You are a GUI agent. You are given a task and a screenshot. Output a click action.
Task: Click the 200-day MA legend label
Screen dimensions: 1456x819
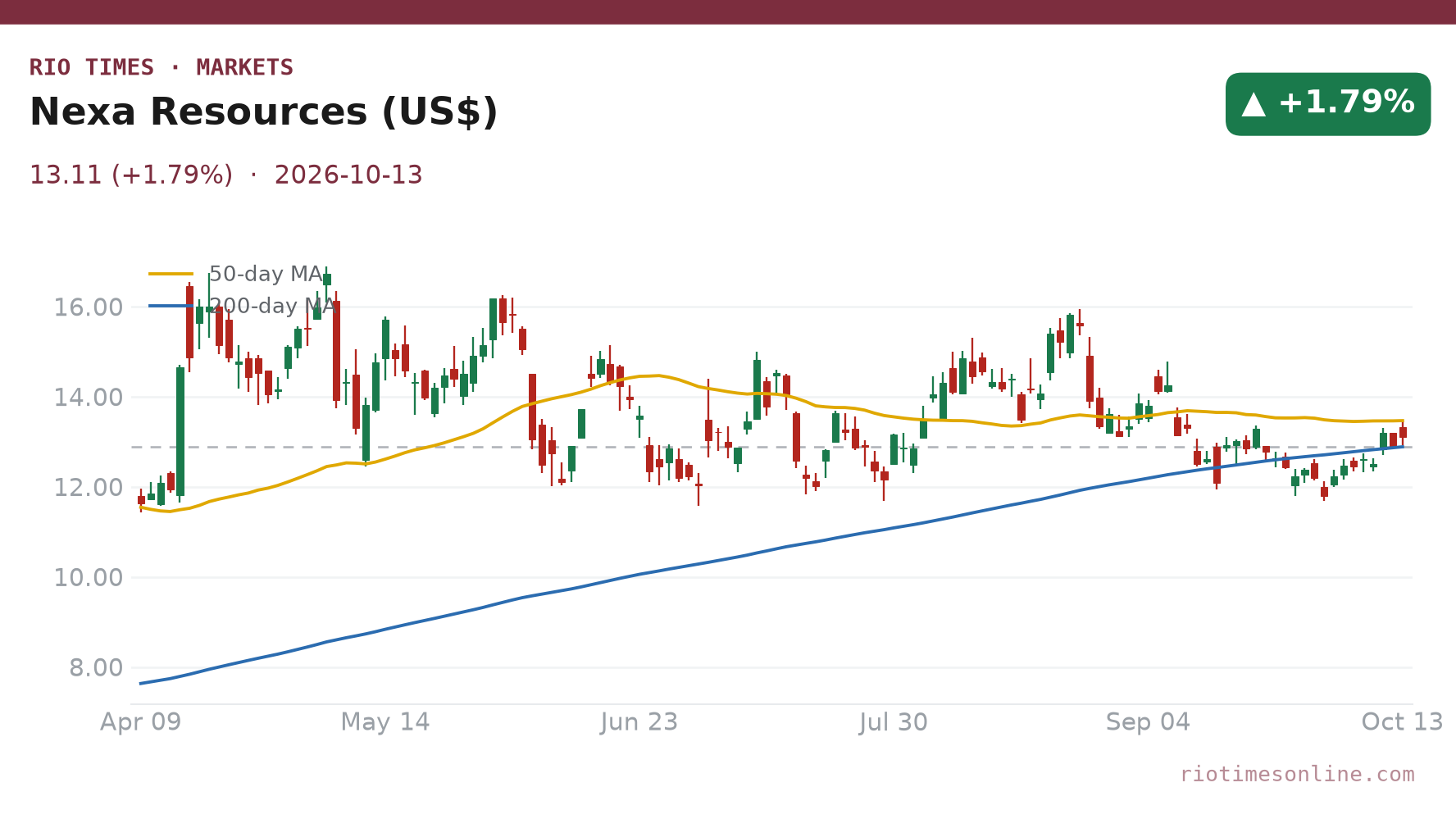click(x=272, y=306)
